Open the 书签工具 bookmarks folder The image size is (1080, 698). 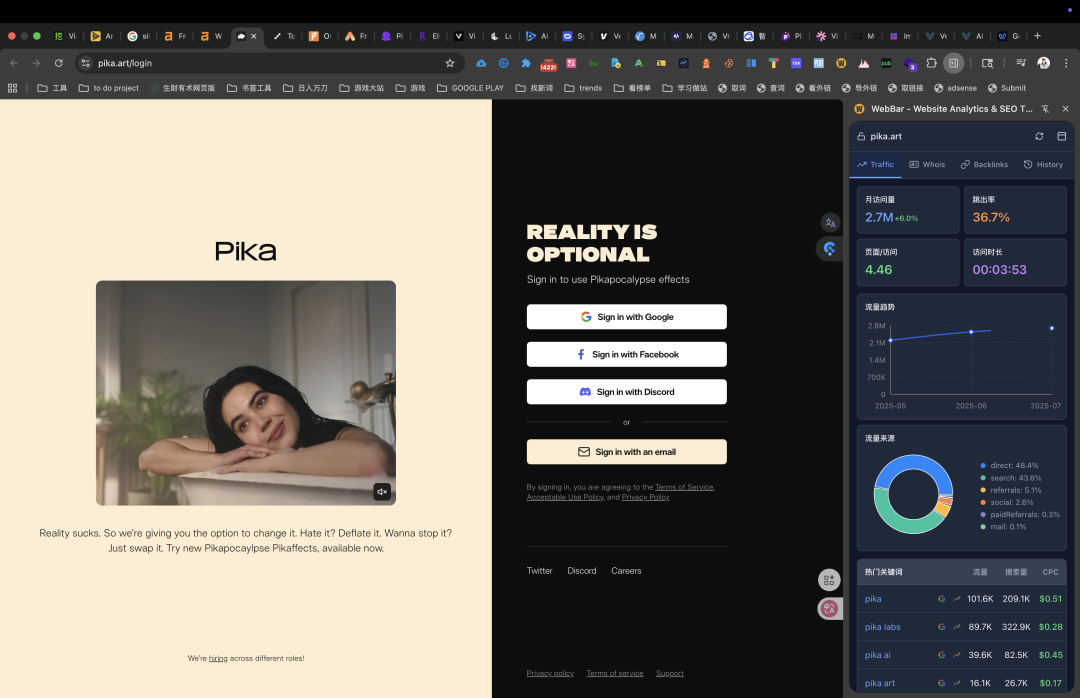pyautogui.click(x=249, y=88)
